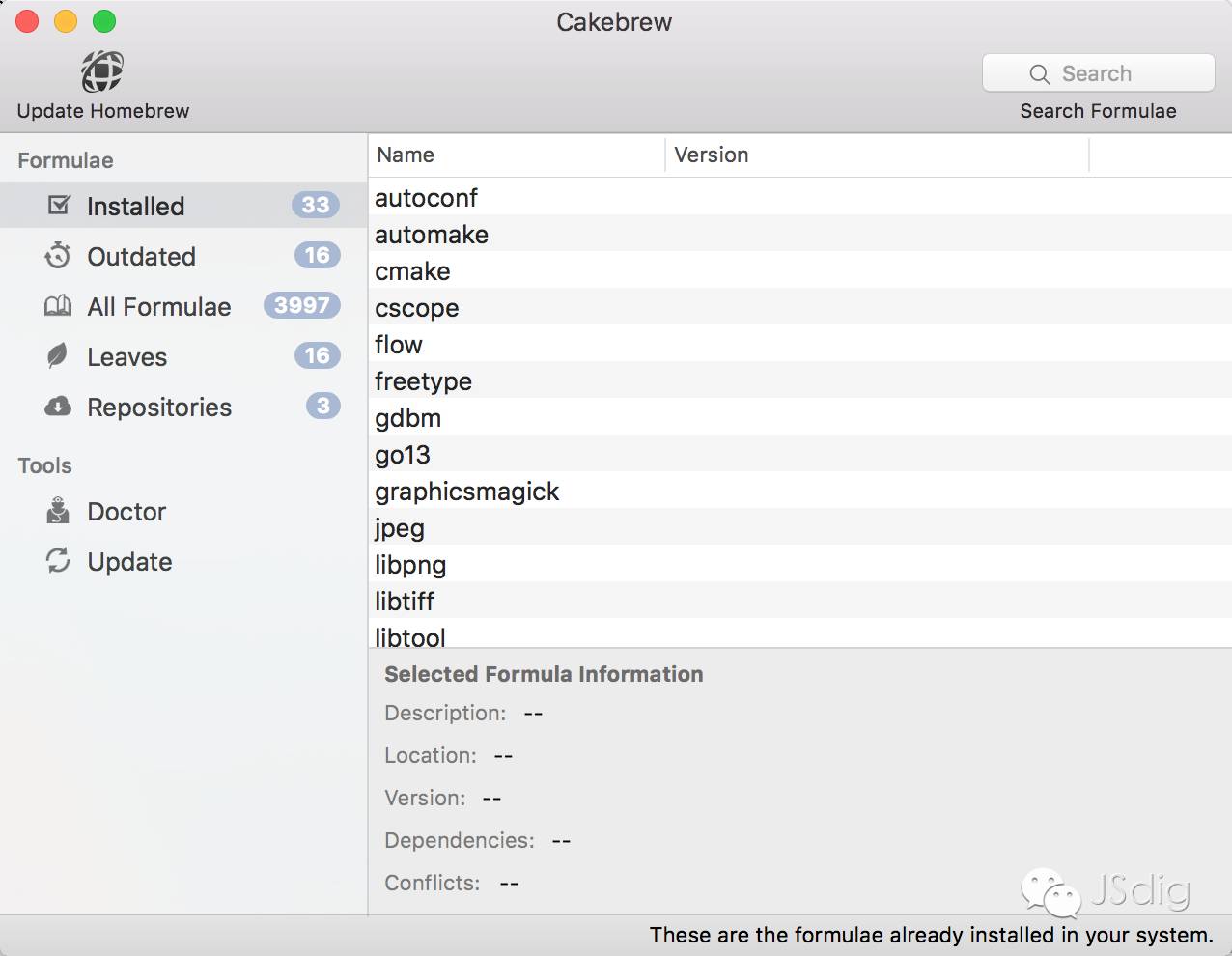1232x956 pixels.
Task: Click the Installed count badge 33
Action: click(316, 205)
